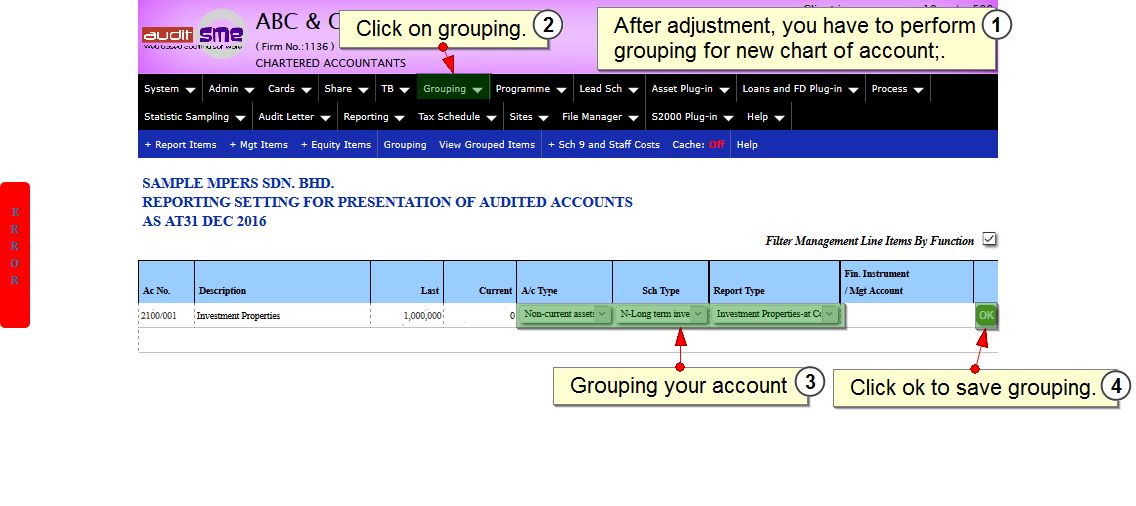Open the Tax Schedule menu
The height and width of the screenshot is (506, 1136).
coord(456,117)
